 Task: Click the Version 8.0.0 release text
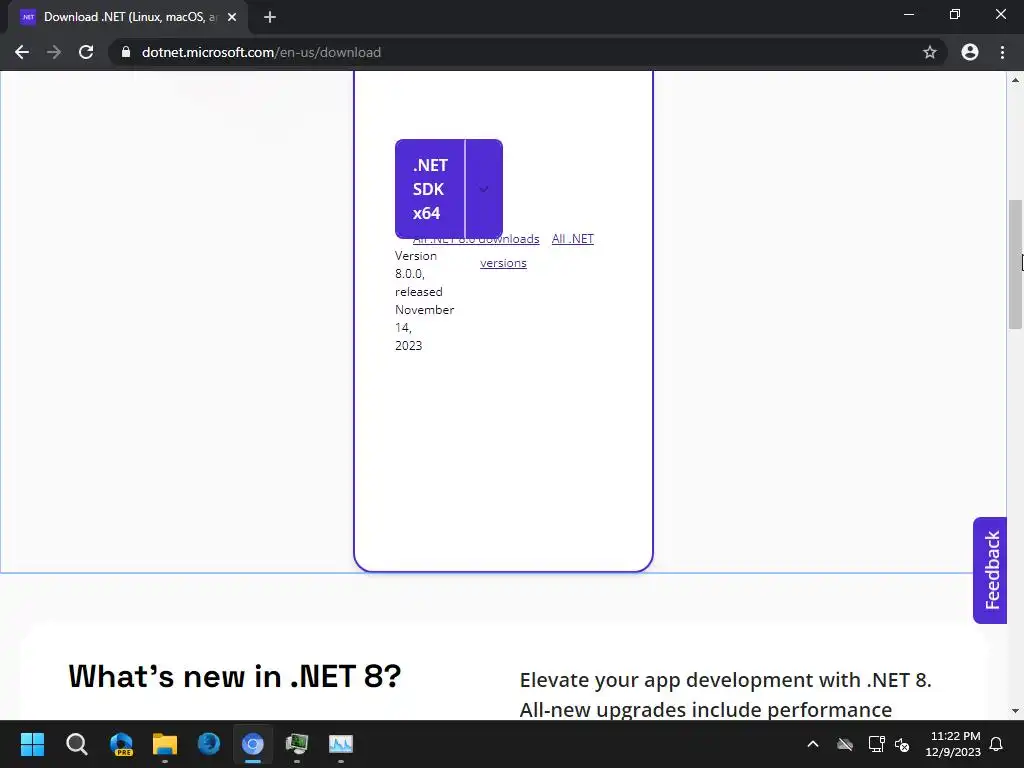pos(424,300)
